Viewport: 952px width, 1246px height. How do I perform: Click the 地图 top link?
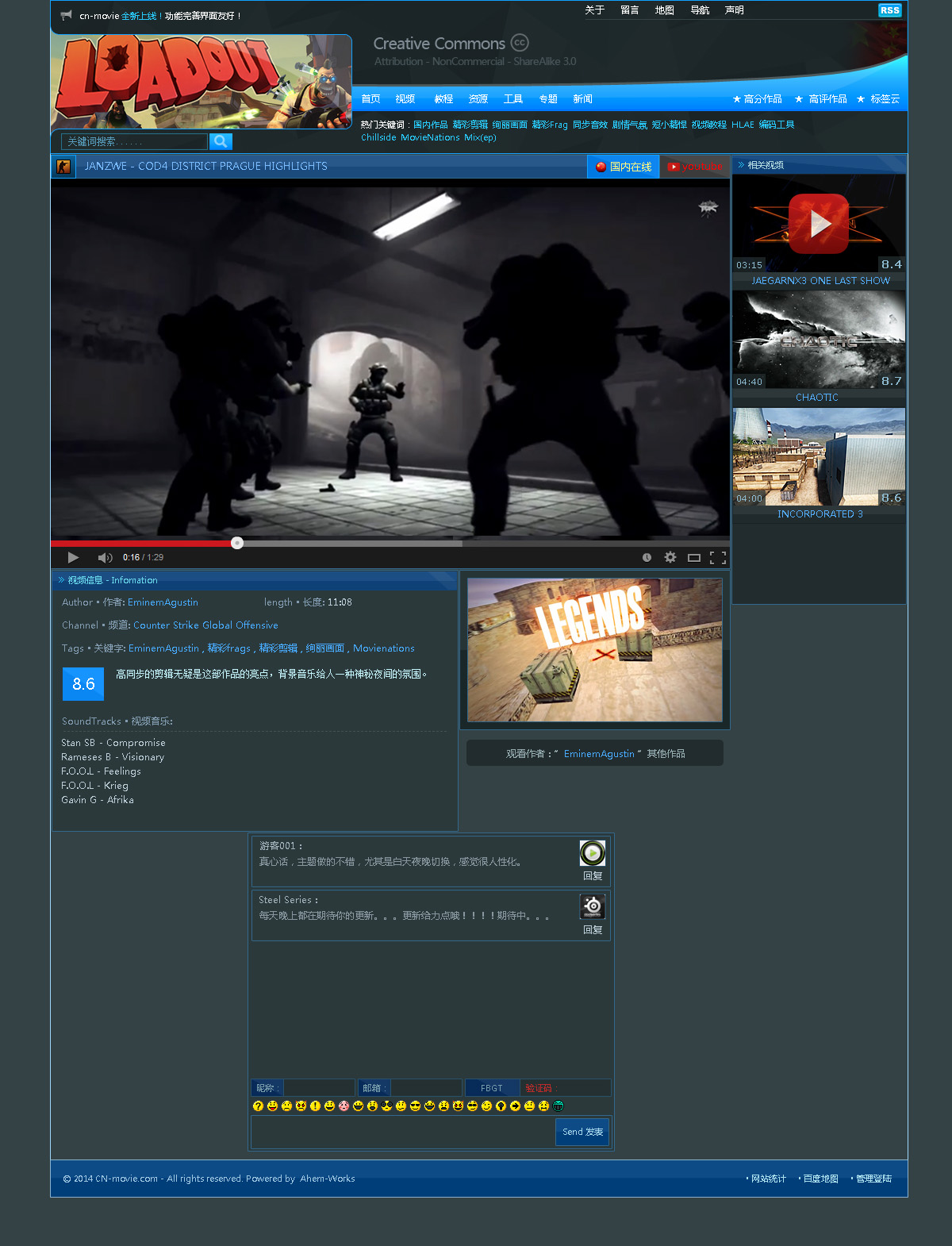(665, 10)
